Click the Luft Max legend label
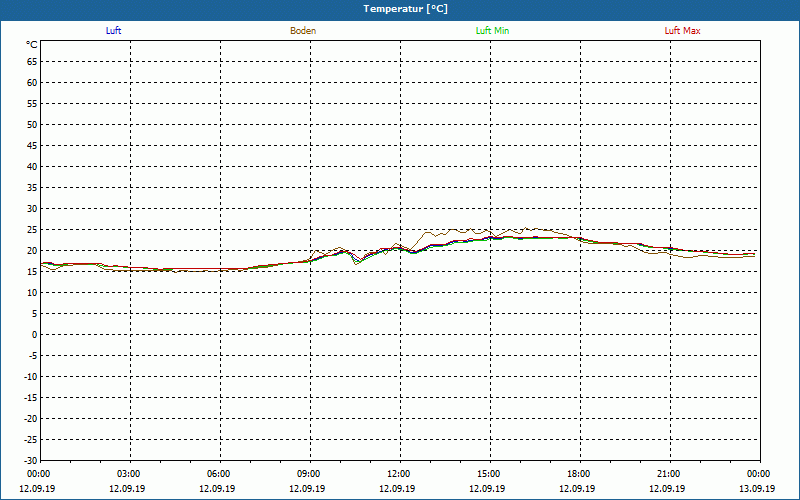Viewport: 800px width, 500px height. 682,31
